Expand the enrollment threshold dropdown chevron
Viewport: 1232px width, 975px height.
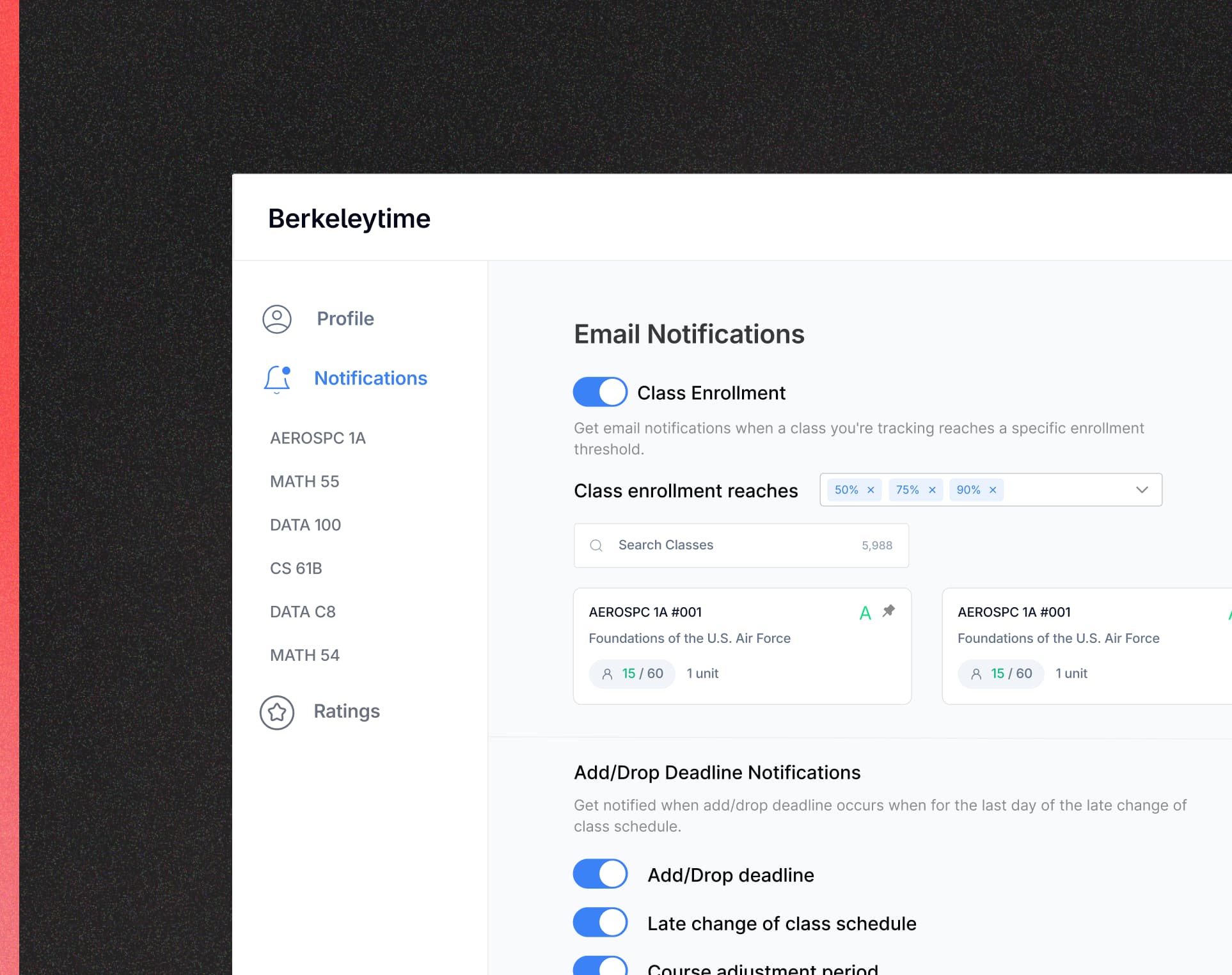point(1142,490)
